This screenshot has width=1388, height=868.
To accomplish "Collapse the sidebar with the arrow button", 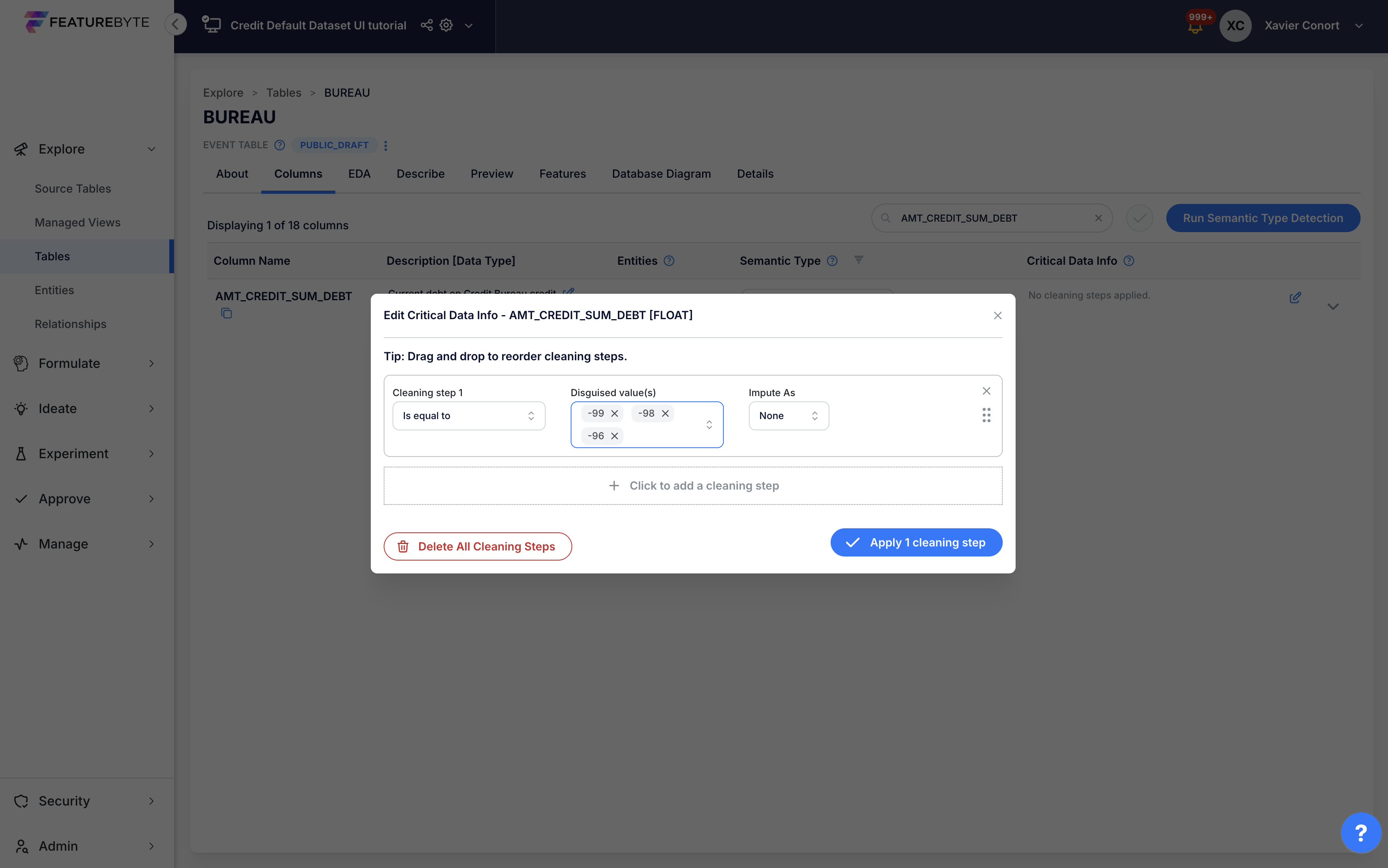I will 176,24.
